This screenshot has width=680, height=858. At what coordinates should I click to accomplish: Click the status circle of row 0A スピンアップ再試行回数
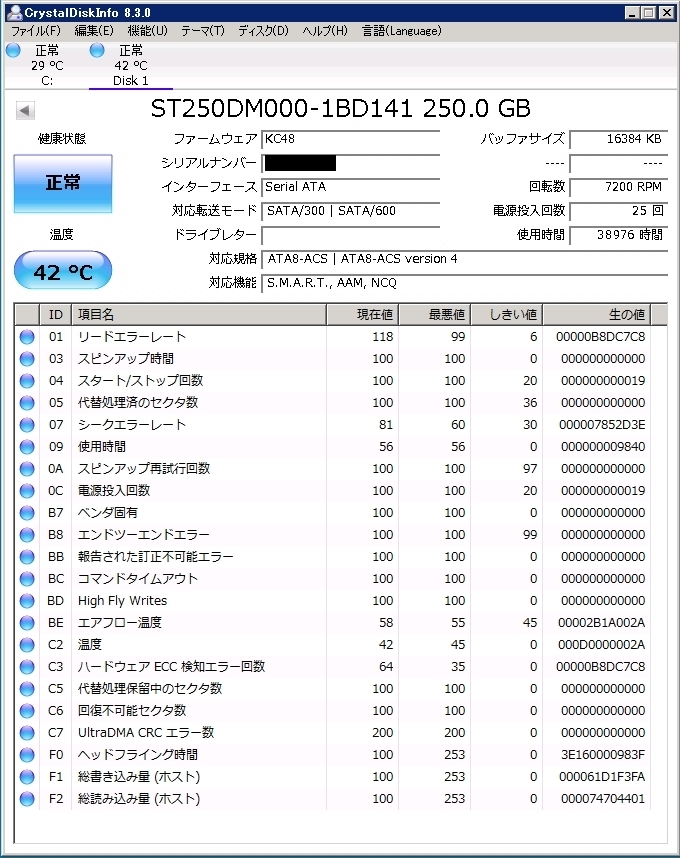[x=27, y=468]
